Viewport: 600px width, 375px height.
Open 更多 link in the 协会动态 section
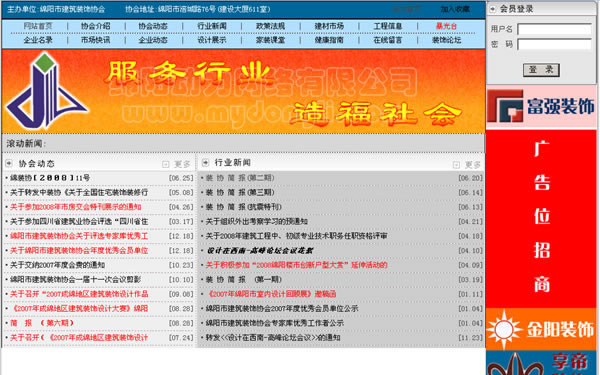[x=182, y=164]
